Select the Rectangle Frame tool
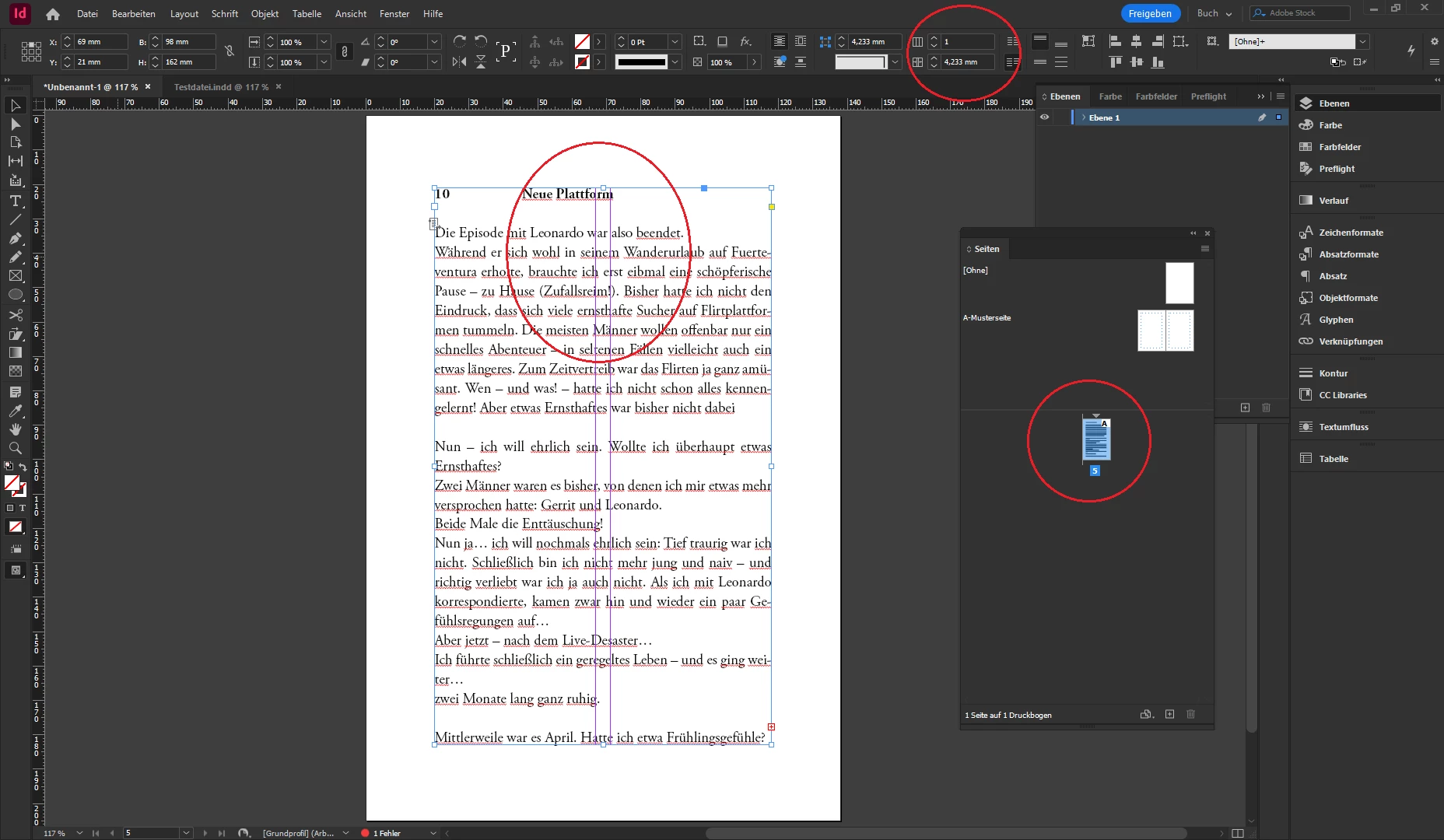 [15, 275]
